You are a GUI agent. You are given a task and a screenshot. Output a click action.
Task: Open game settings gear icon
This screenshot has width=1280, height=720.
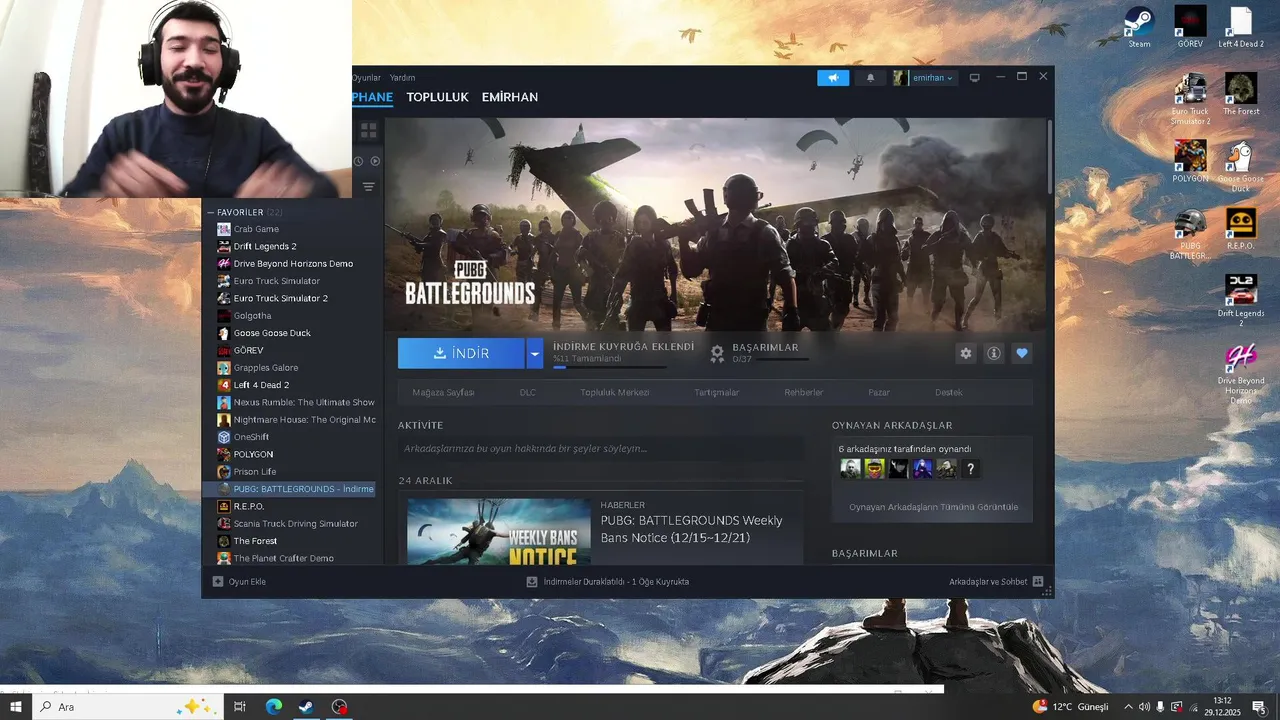tap(965, 353)
